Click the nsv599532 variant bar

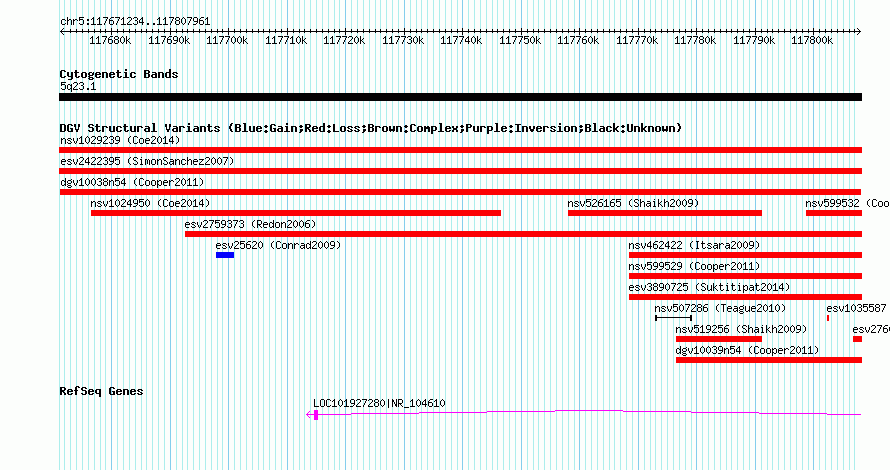coord(834,213)
